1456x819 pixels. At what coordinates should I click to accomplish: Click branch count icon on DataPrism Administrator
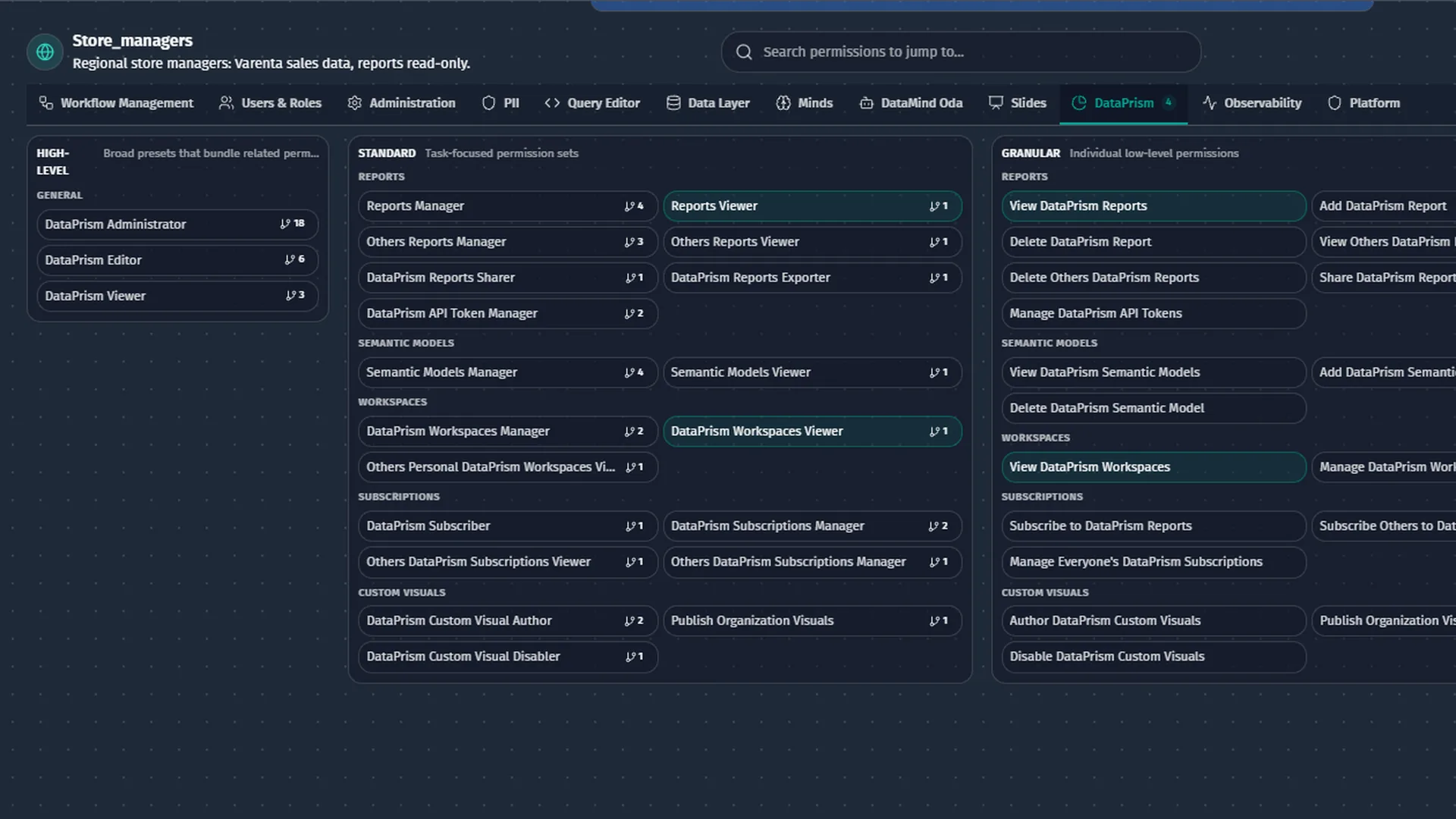(285, 224)
